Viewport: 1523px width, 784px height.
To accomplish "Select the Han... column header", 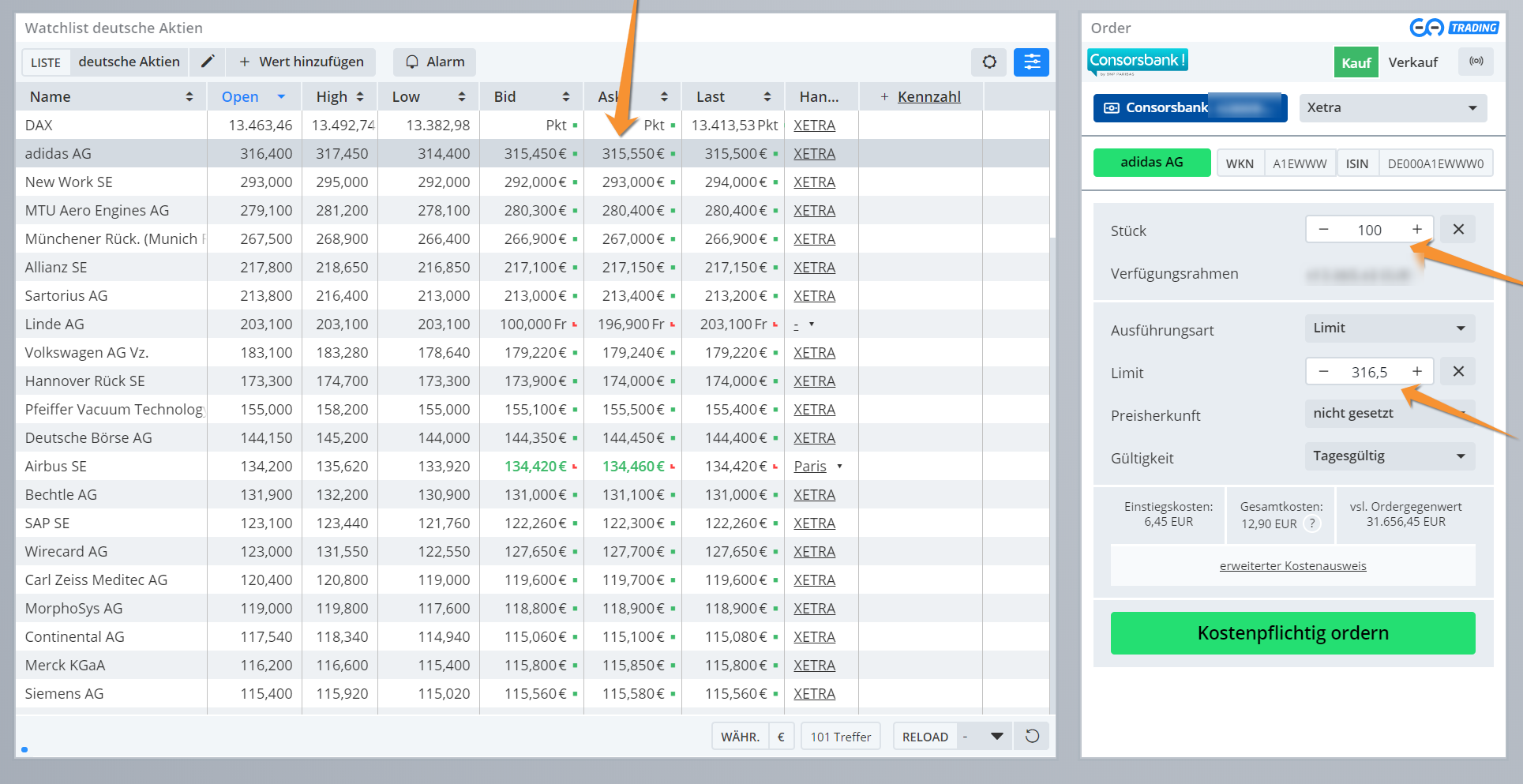I will click(x=820, y=96).
